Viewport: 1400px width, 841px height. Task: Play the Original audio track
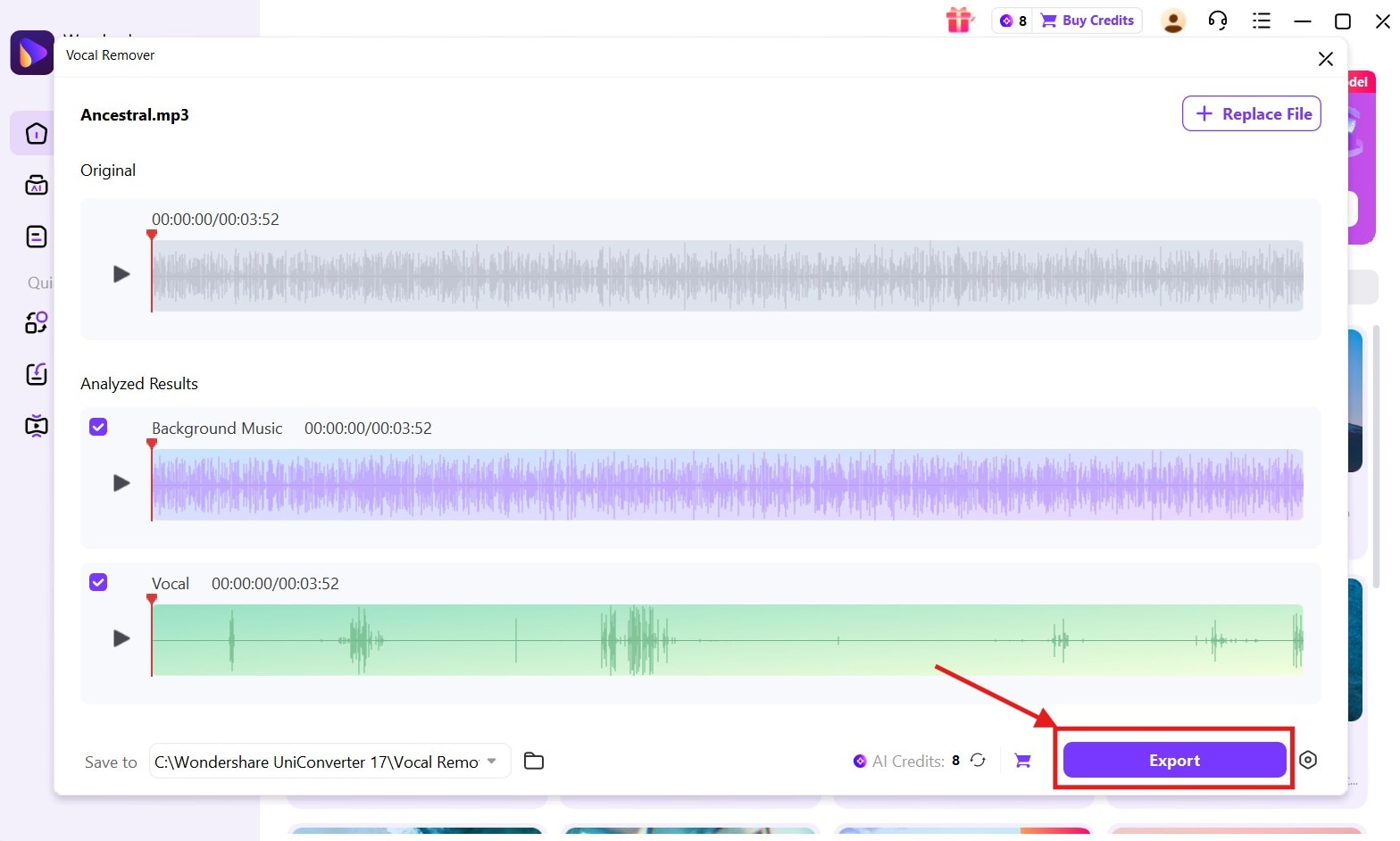pos(121,274)
